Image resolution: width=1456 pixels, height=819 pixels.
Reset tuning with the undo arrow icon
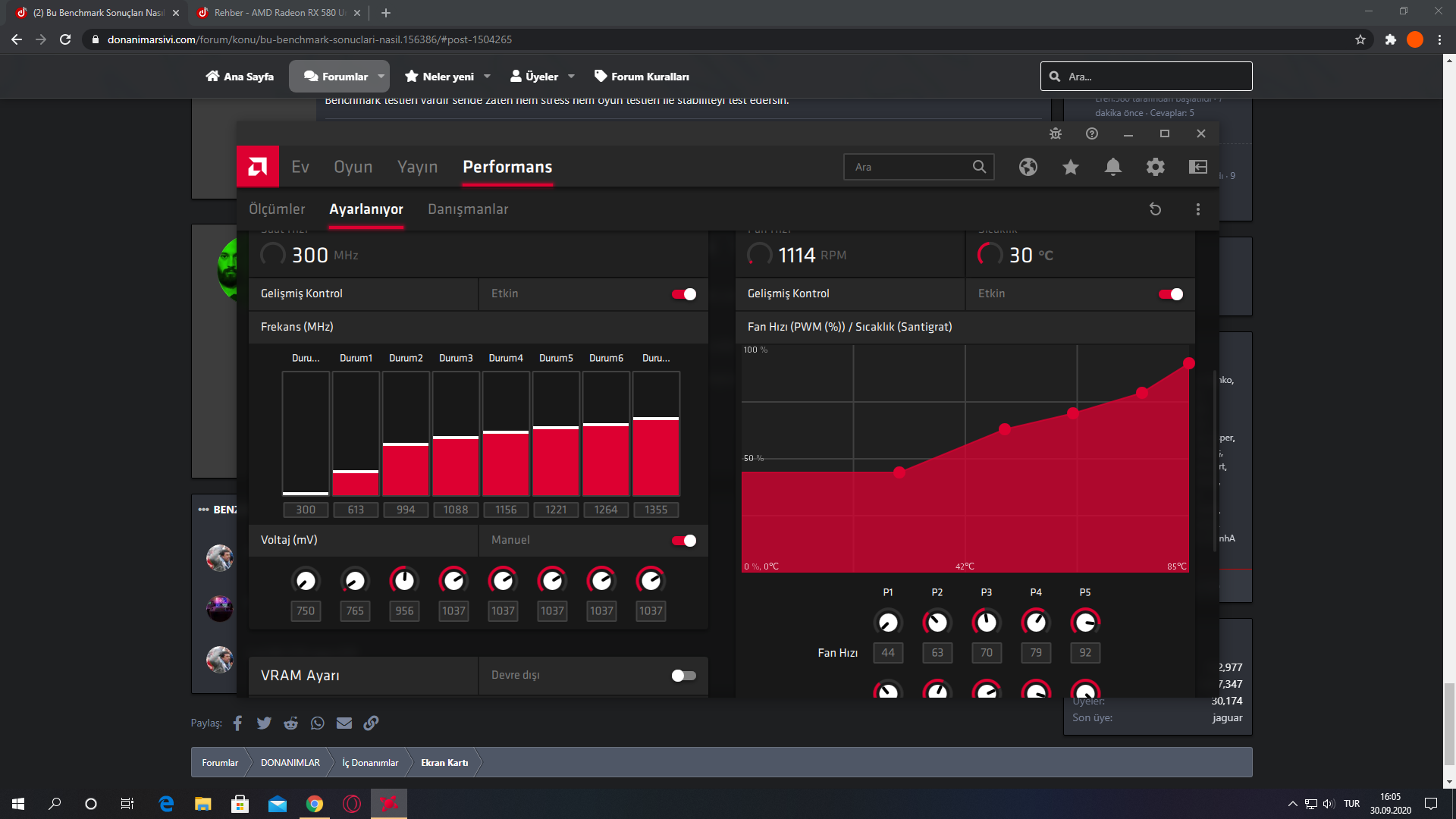coord(1155,209)
